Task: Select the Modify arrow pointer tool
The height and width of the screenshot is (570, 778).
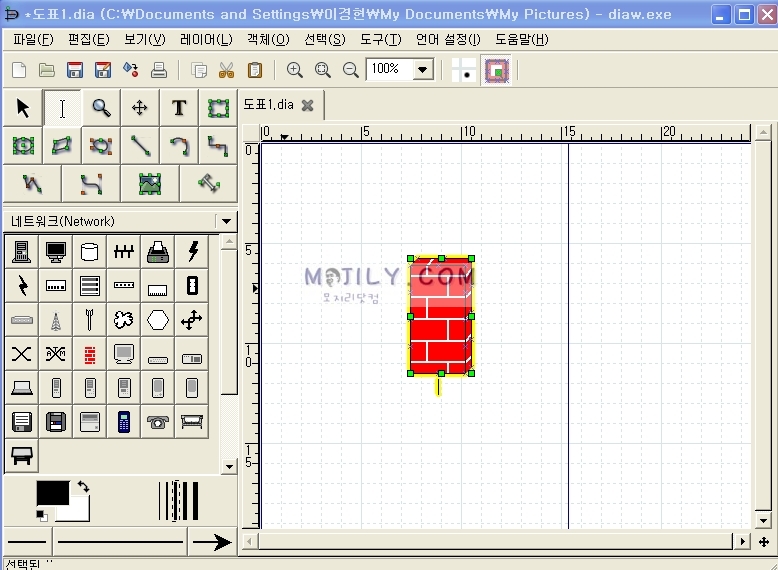Action: [x=23, y=108]
